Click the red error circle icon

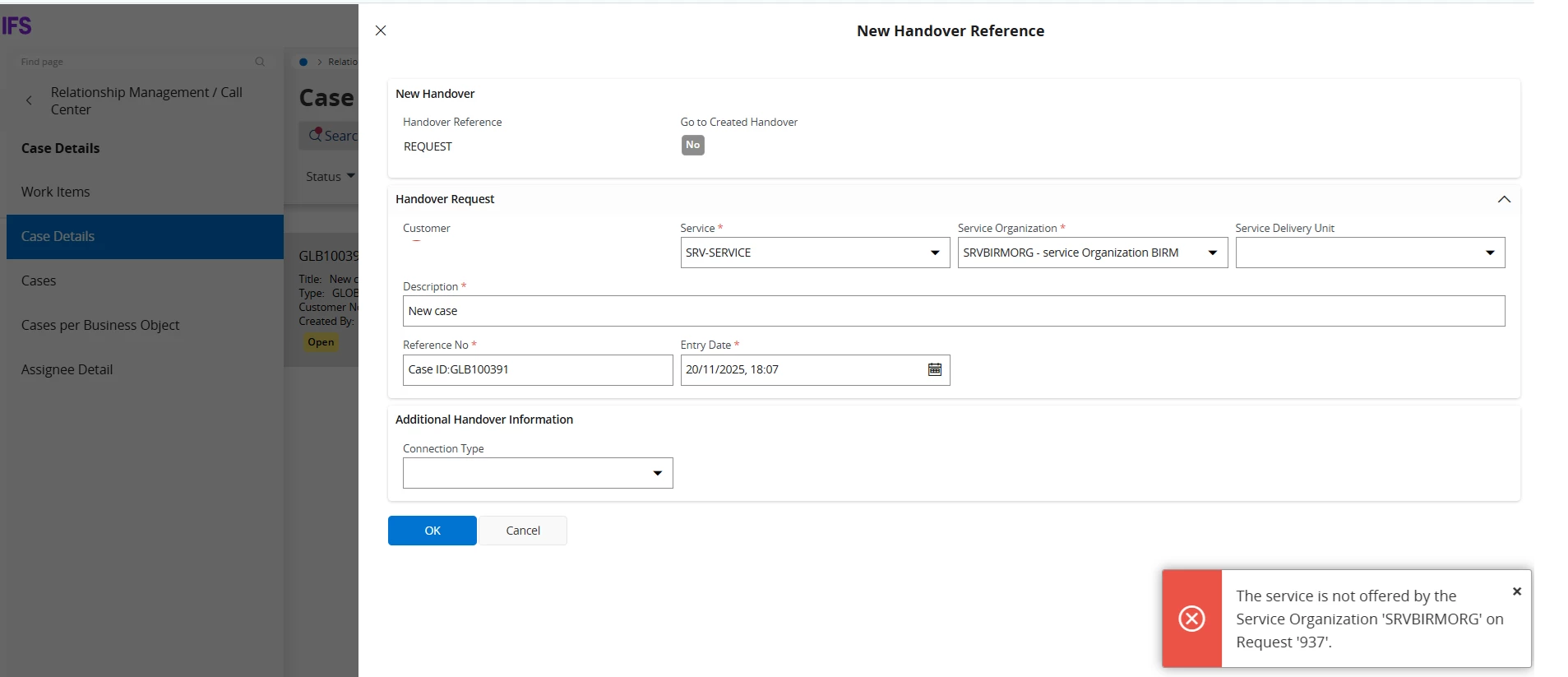(1191, 619)
